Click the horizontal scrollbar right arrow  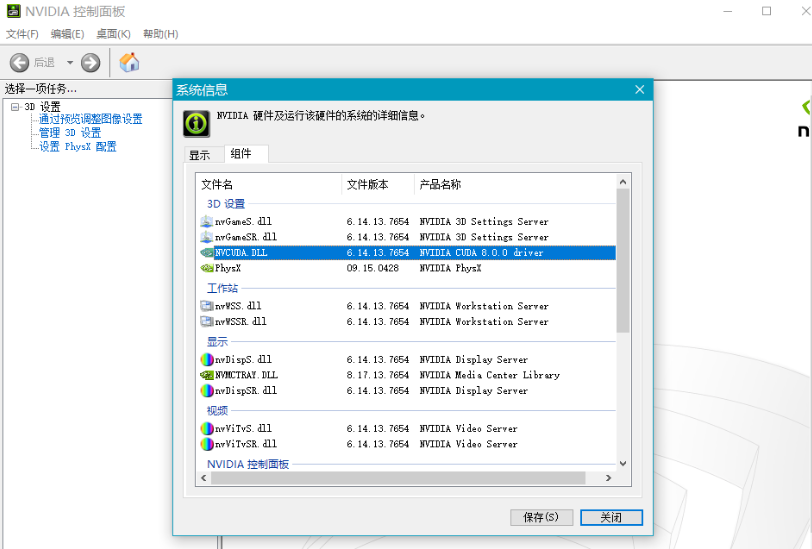click(x=608, y=478)
